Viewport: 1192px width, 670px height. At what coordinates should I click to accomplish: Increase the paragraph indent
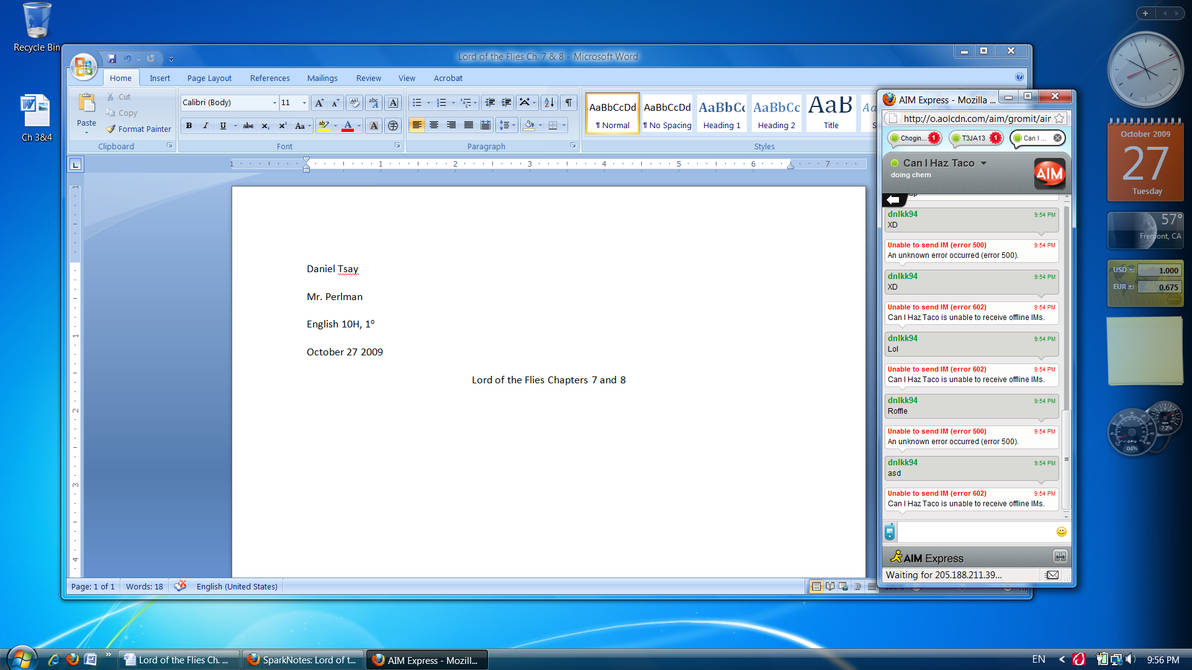506,103
